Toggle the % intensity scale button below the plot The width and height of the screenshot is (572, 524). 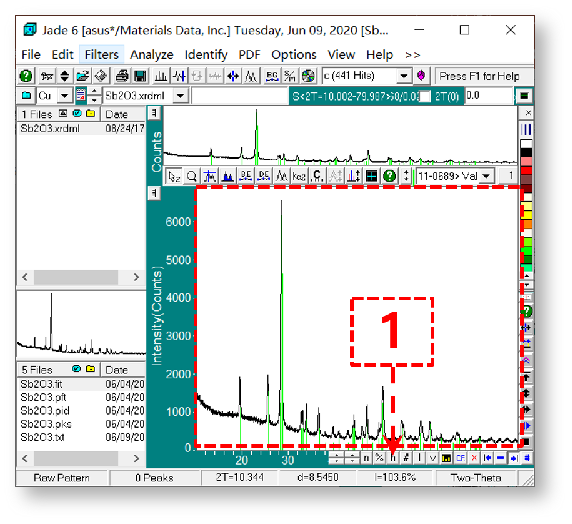pyautogui.click(x=380, y=458)
